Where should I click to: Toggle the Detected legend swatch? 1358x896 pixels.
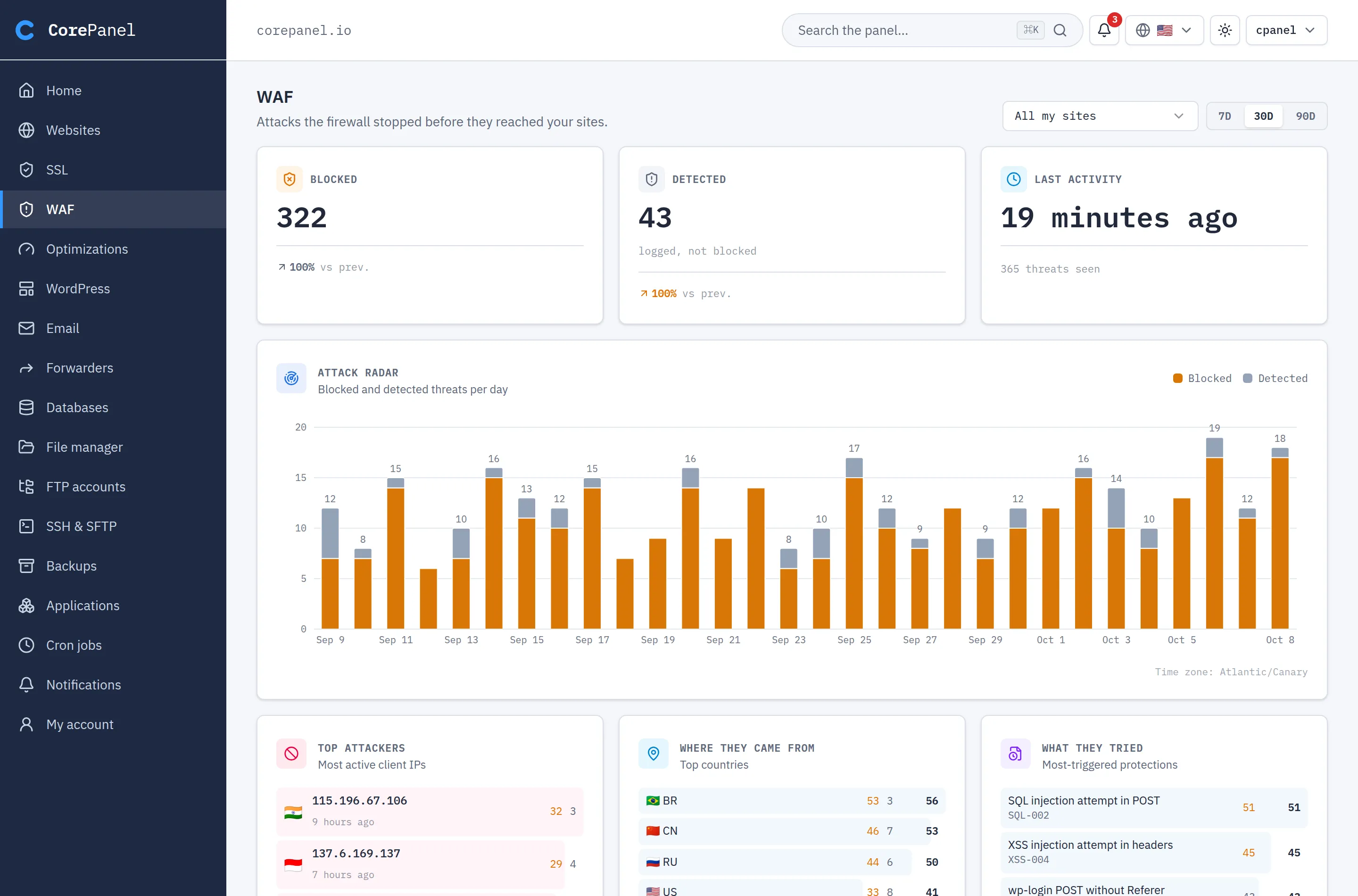[1248, 378]
